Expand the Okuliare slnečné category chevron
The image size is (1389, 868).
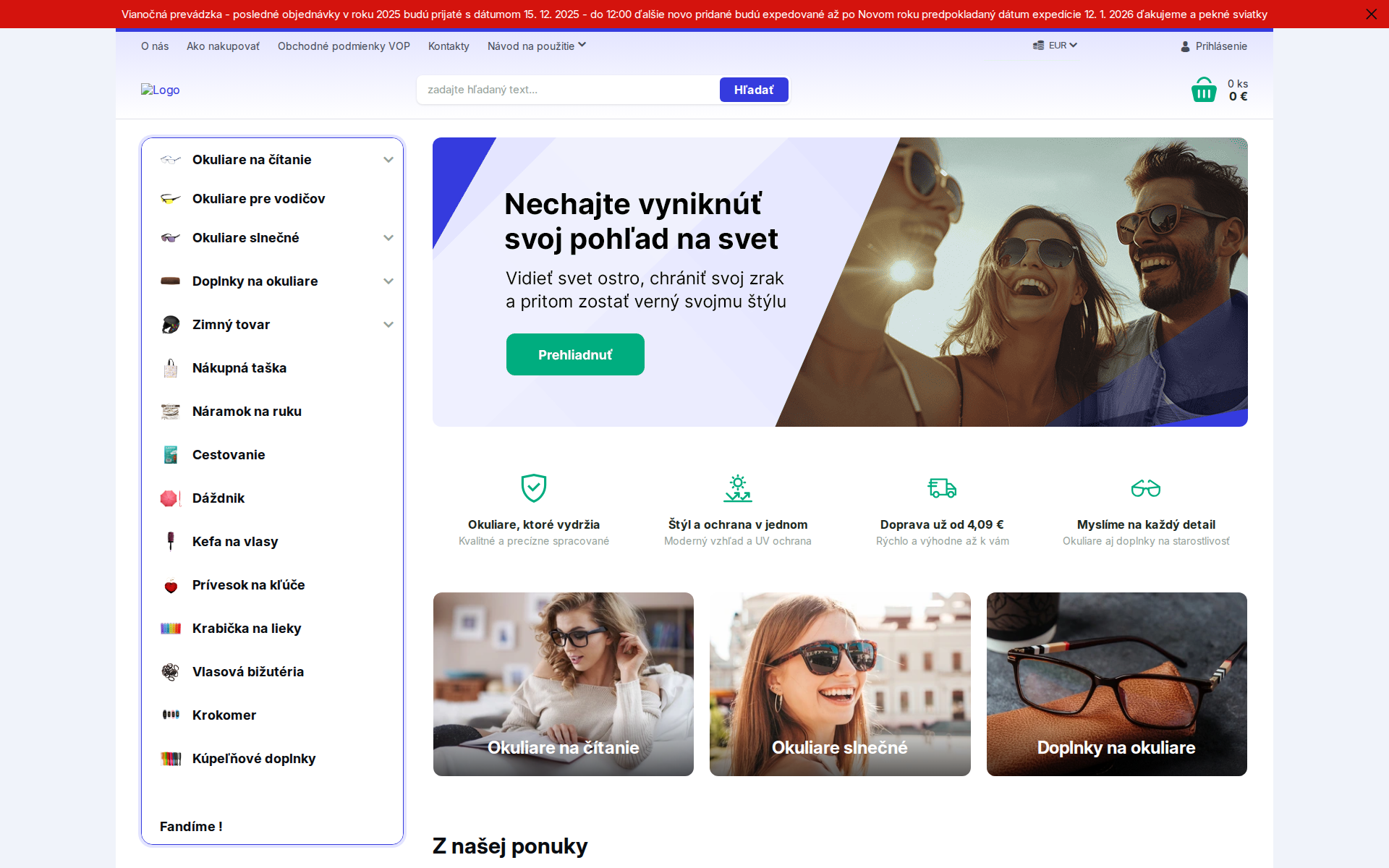click(388, 237)
